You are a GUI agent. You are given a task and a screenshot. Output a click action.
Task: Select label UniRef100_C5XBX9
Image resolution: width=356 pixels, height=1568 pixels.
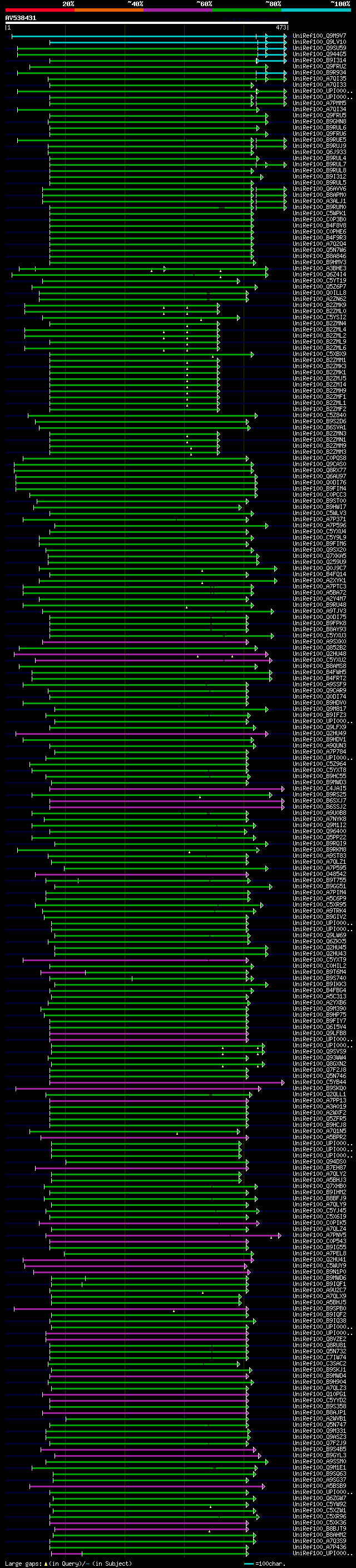[x=319, y=354]
